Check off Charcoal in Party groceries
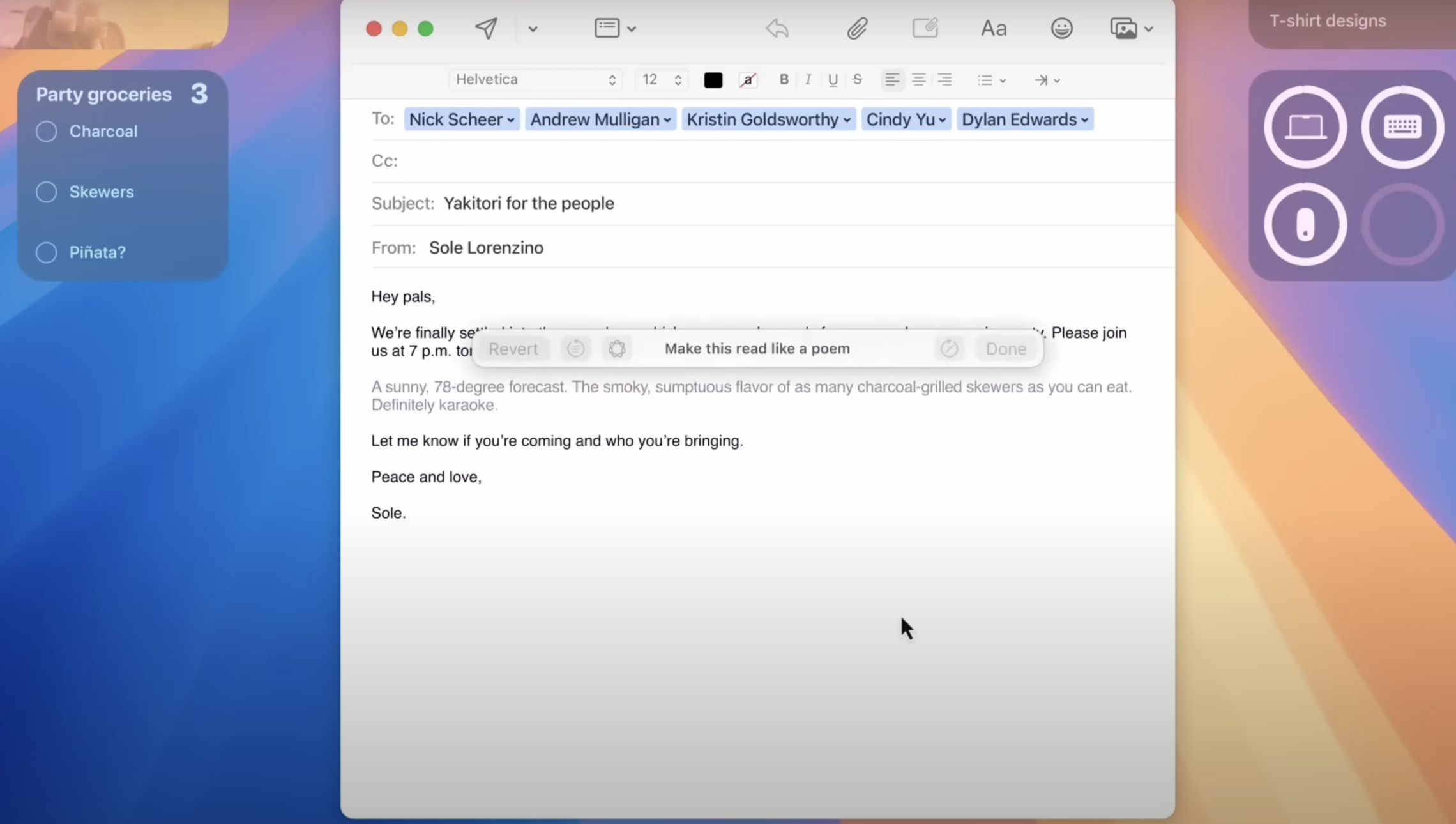The height and width of the screenshot is (824, 1456). coord(45,131)
